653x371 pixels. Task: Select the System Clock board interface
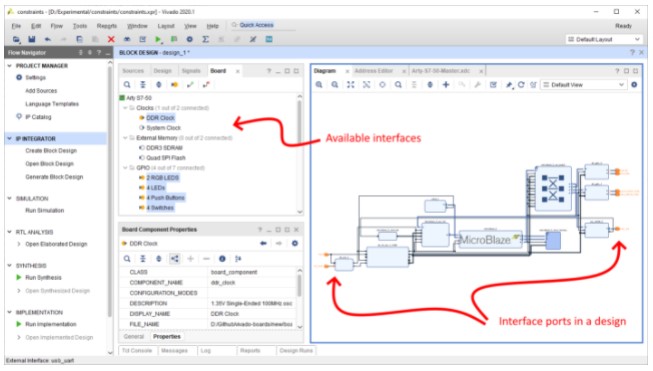[163, 128]
